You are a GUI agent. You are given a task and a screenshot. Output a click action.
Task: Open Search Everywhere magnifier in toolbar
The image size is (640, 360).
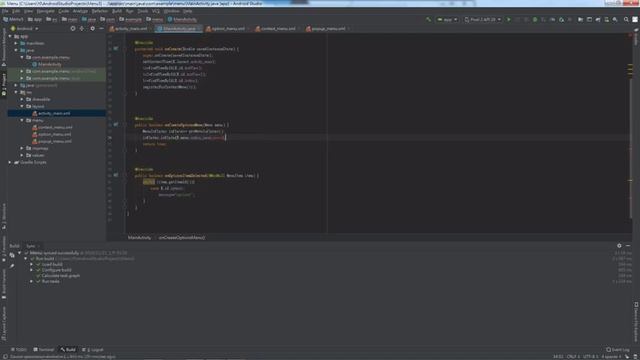click(x=626, y=20)
